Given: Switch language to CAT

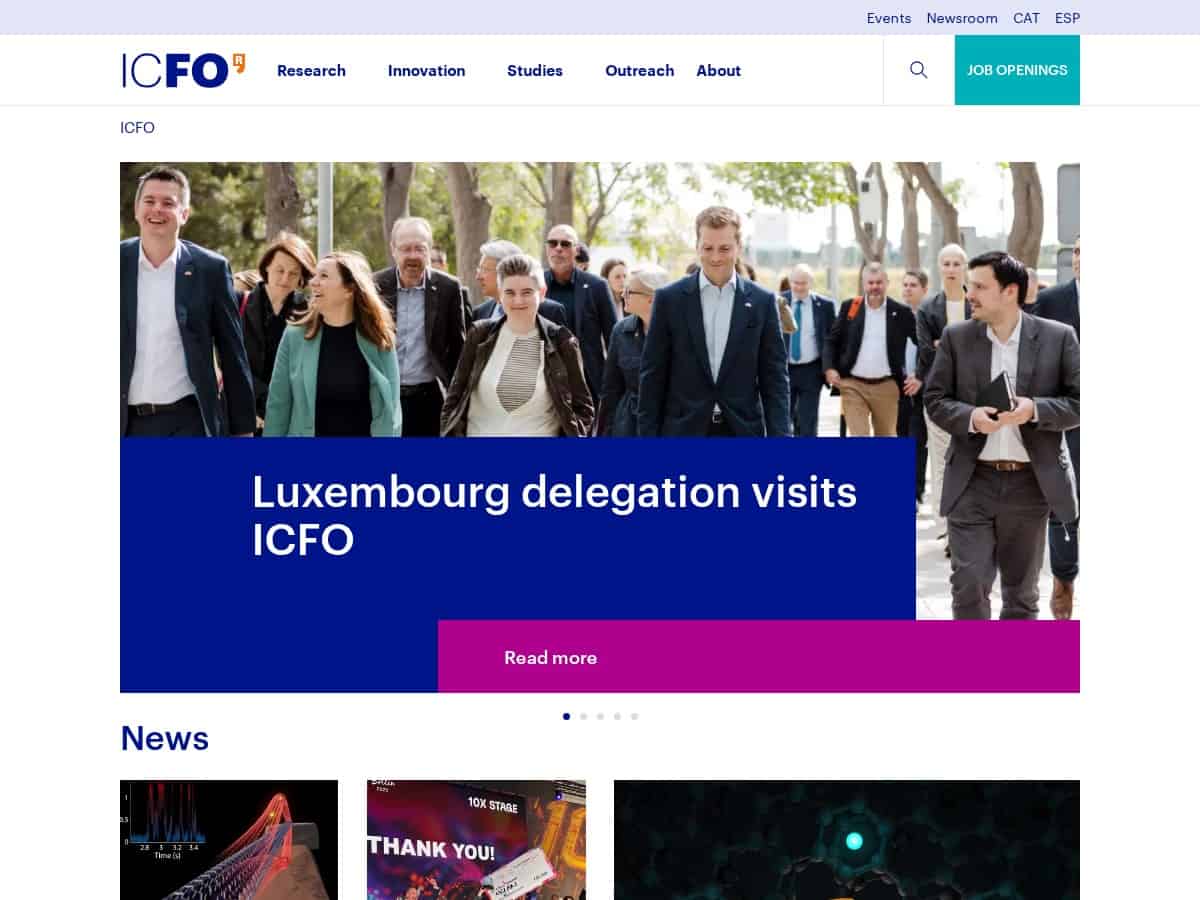Looking at the screenshot, I should coord(1026,18).
